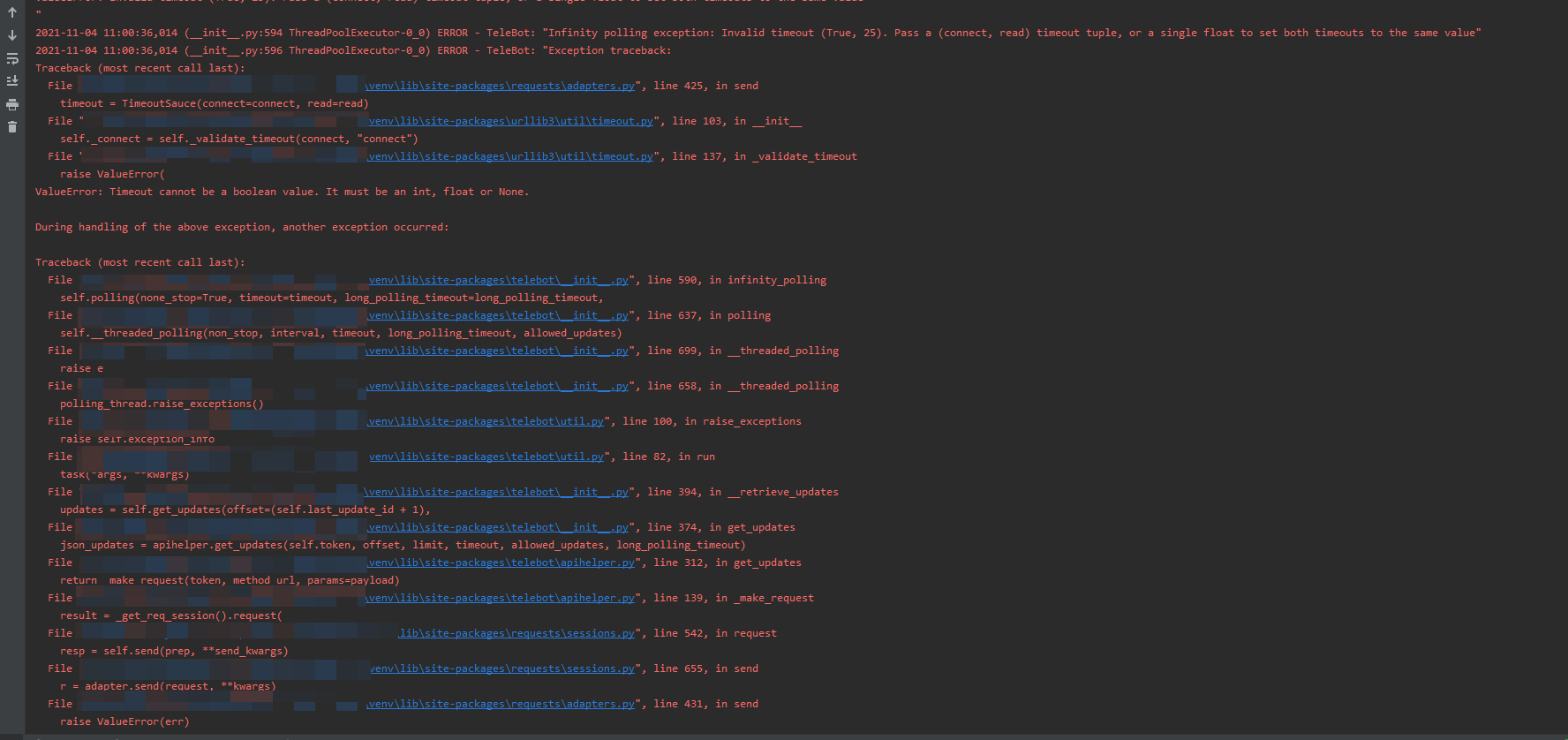Click 'updates = self.get_updates(offset=' line

point(245,510)
